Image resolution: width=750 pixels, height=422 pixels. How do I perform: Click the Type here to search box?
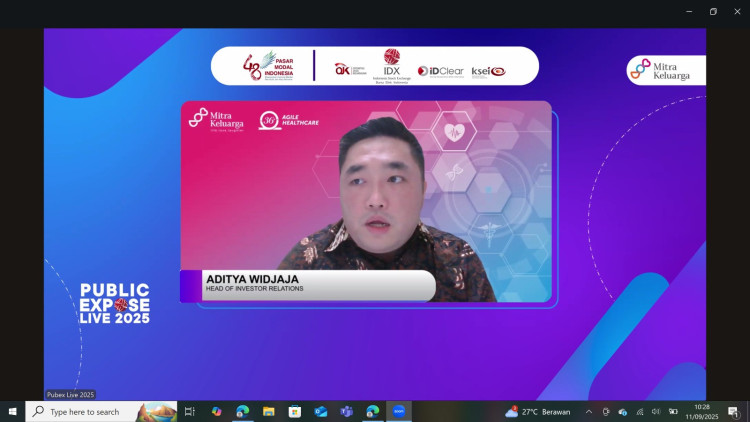tap(101, 411)
